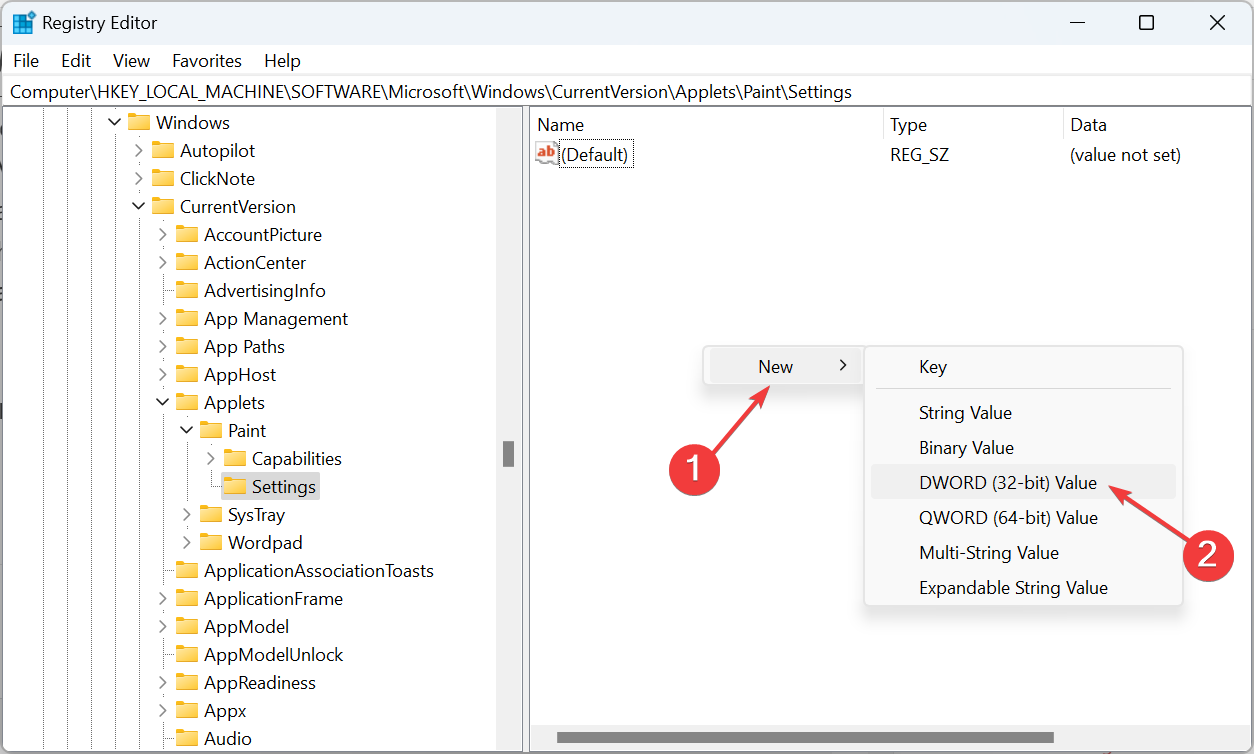Choose String Value from submenu
Image resolution: width=1254 pixels, height=754 pixels.
pos(1023,413)
